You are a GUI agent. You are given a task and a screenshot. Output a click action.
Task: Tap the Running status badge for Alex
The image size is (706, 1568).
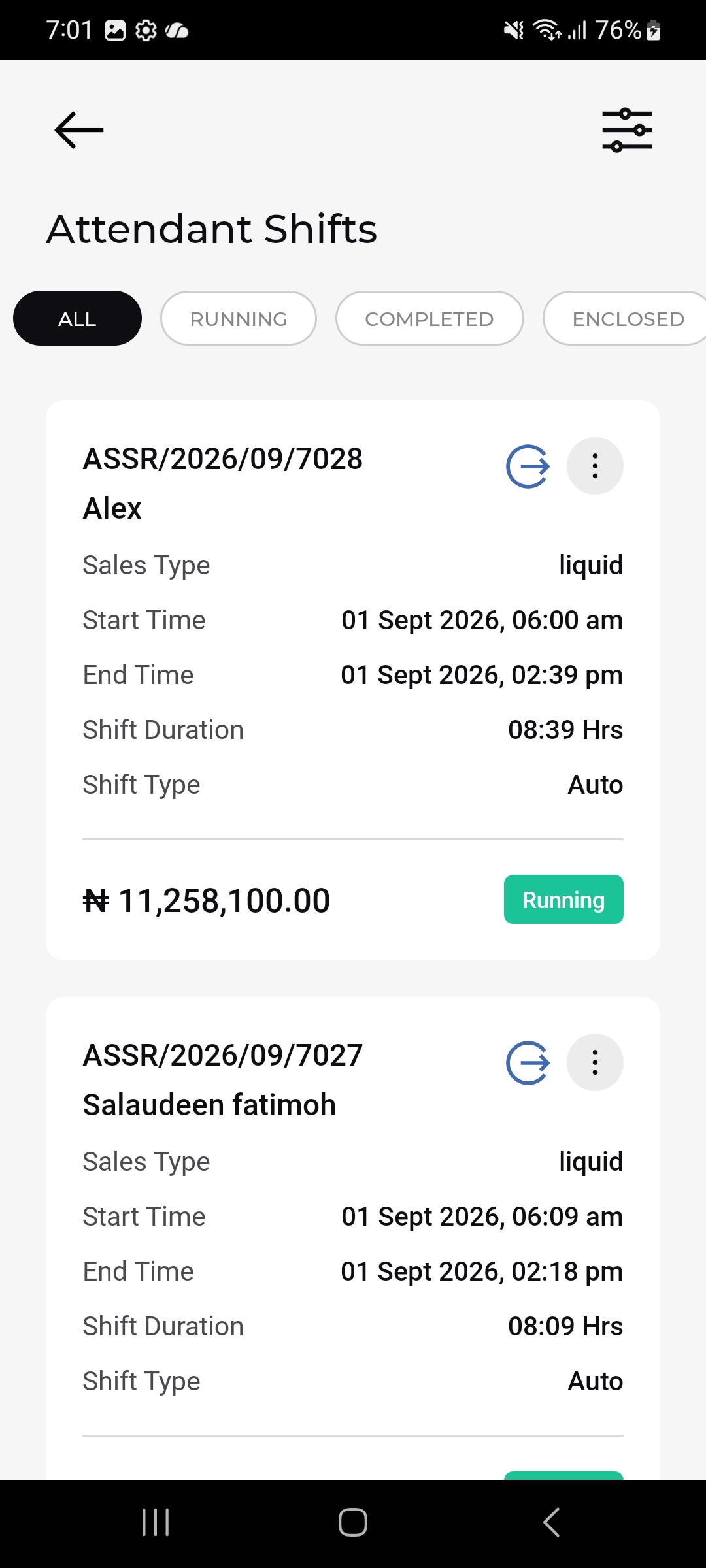tap(563, 900)
